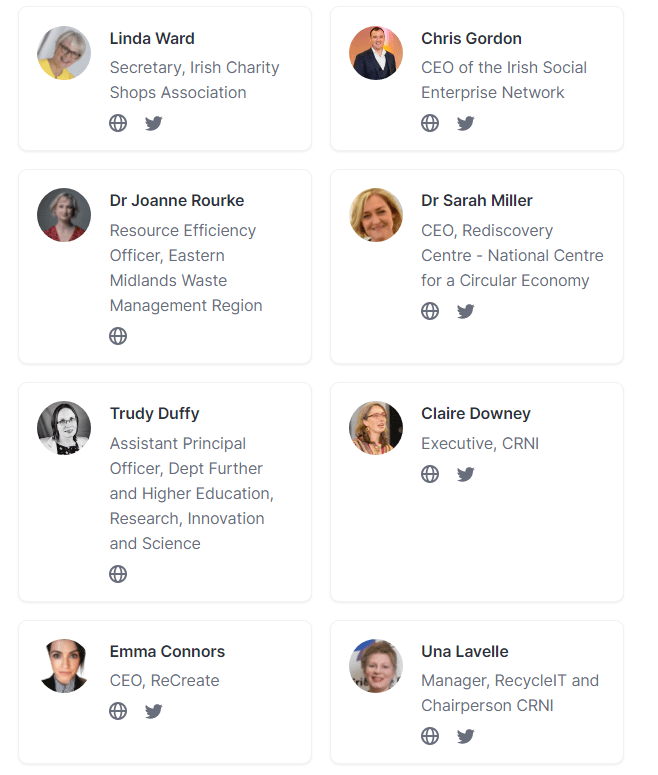Image resolution: width=658 pixels, height=775 pixels.
Task: Click Dr Sarah Miller's Twitter icon
Action: [465, 311]
